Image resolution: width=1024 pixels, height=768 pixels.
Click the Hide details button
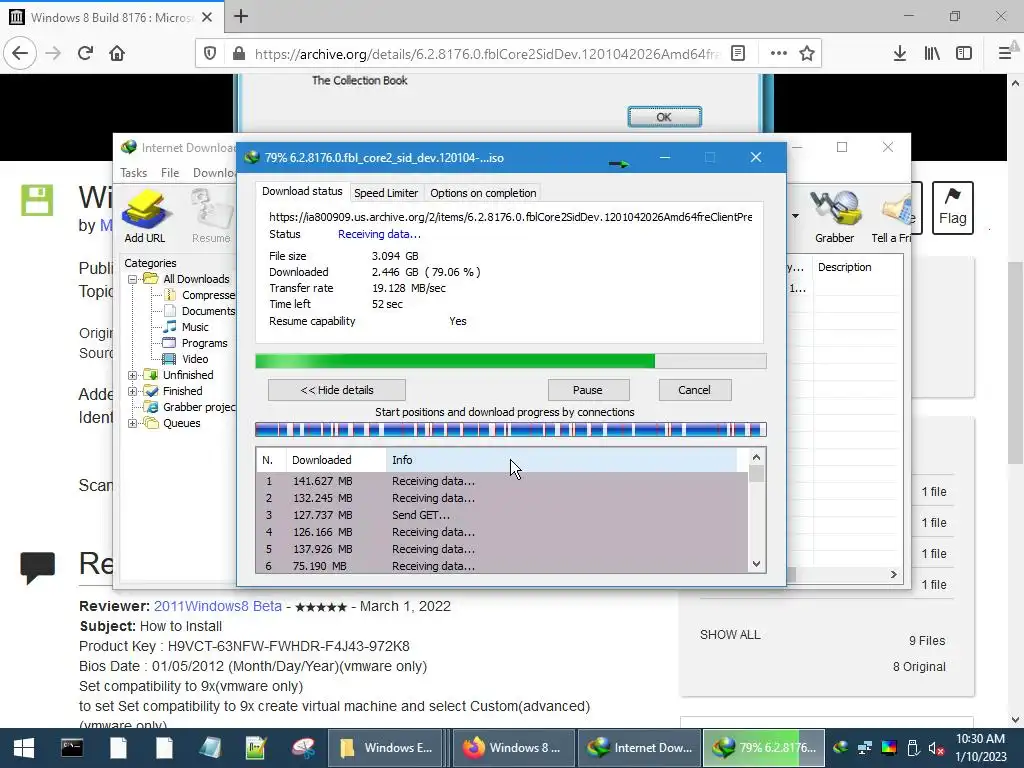tap(337, 390)
